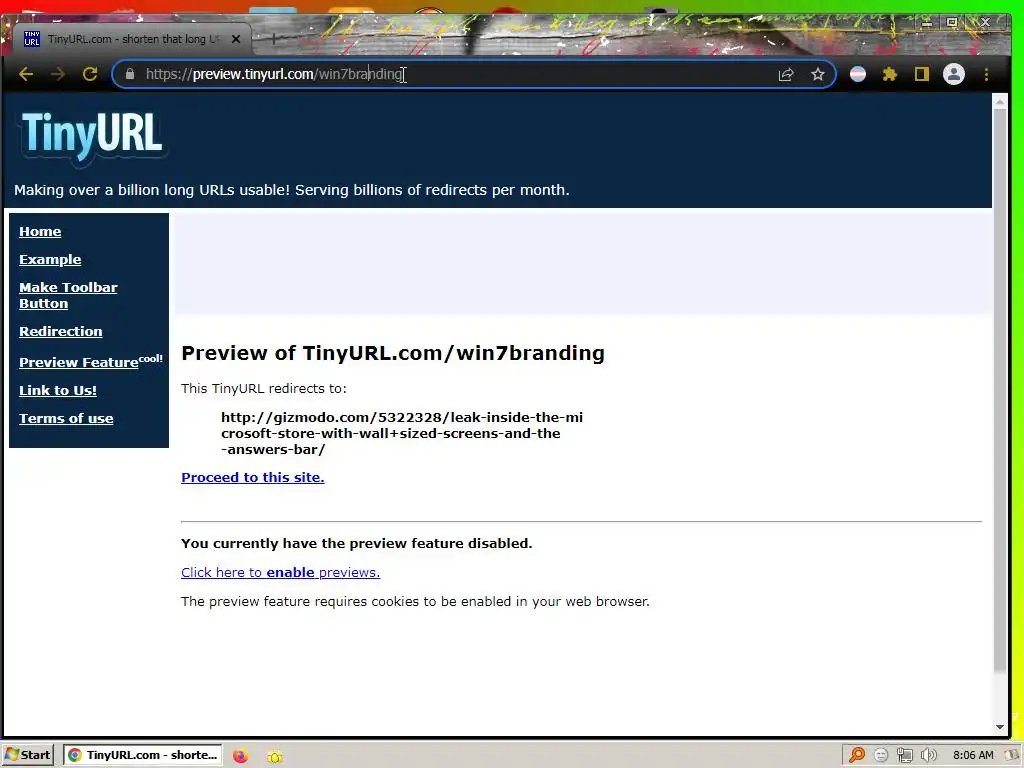Open a new tab with plus button
Viewport: 1024px width, 768px height.
pos(274,39)
